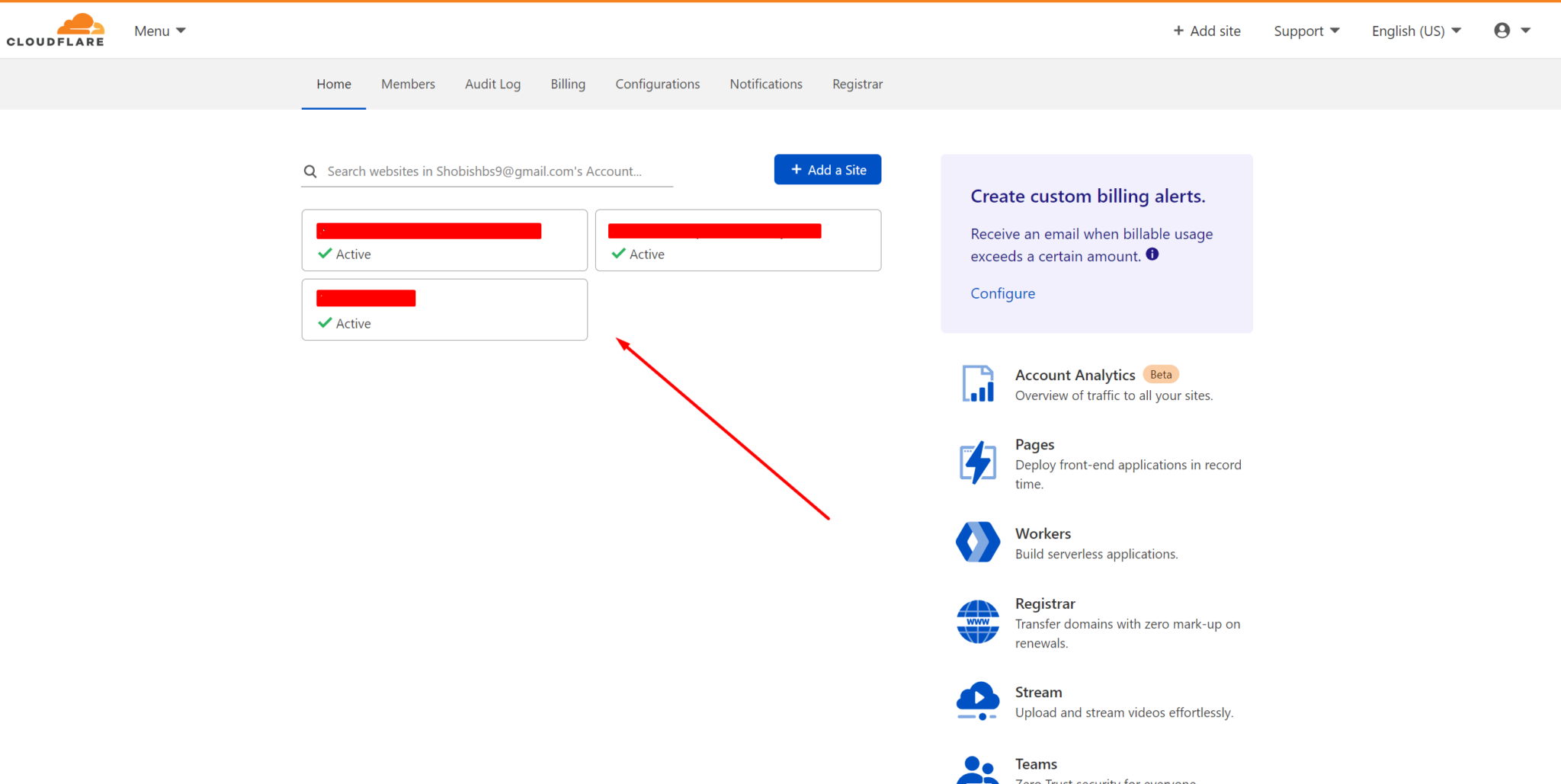Open Workers serverless applications
This screenshot has height=784, width=1561.
(x=1043, y=533)
